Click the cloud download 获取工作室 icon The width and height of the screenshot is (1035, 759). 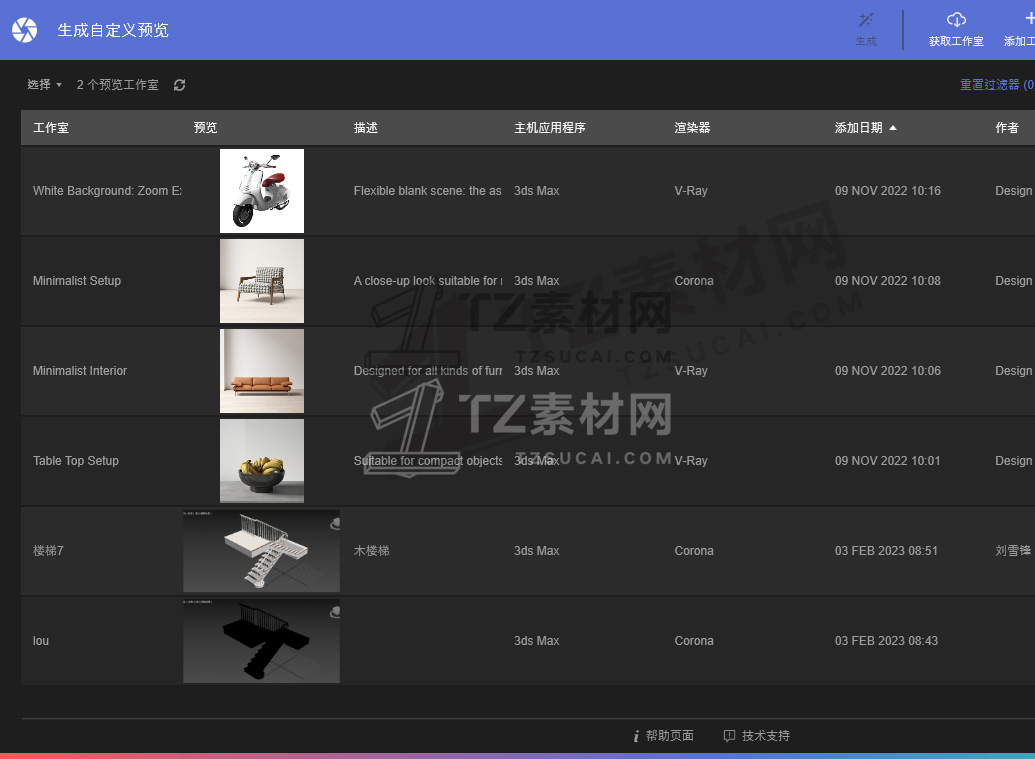[956, 20]
